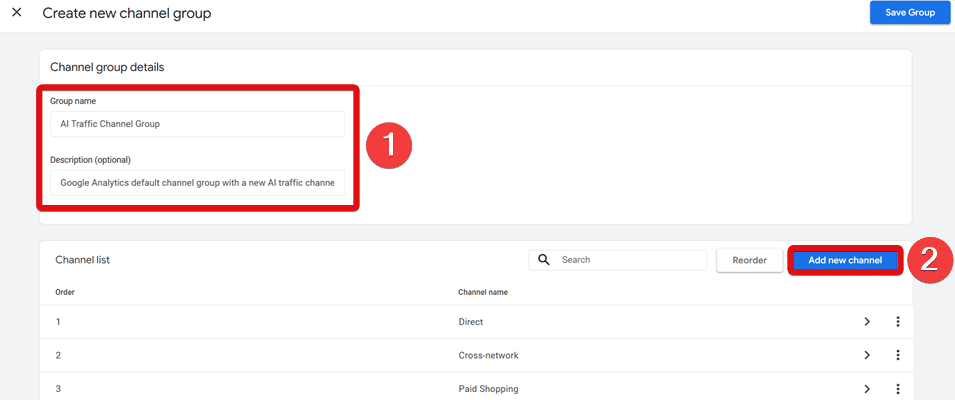Click the Create new channel group title

coord(127,13)
